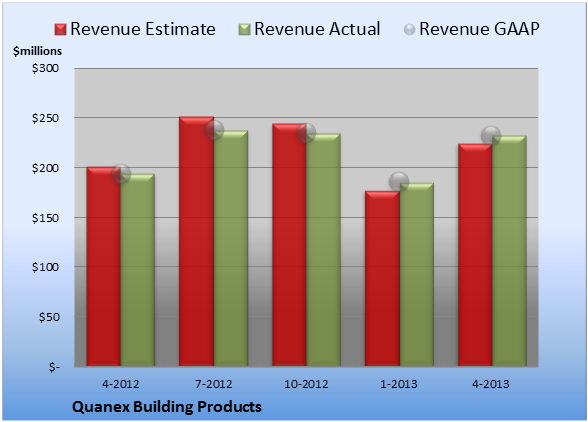The width and height of the screenshot is (588, 422).
Task: Click the GAAP sphere marker for 7-2012
Action: click(x=214, y=130)
